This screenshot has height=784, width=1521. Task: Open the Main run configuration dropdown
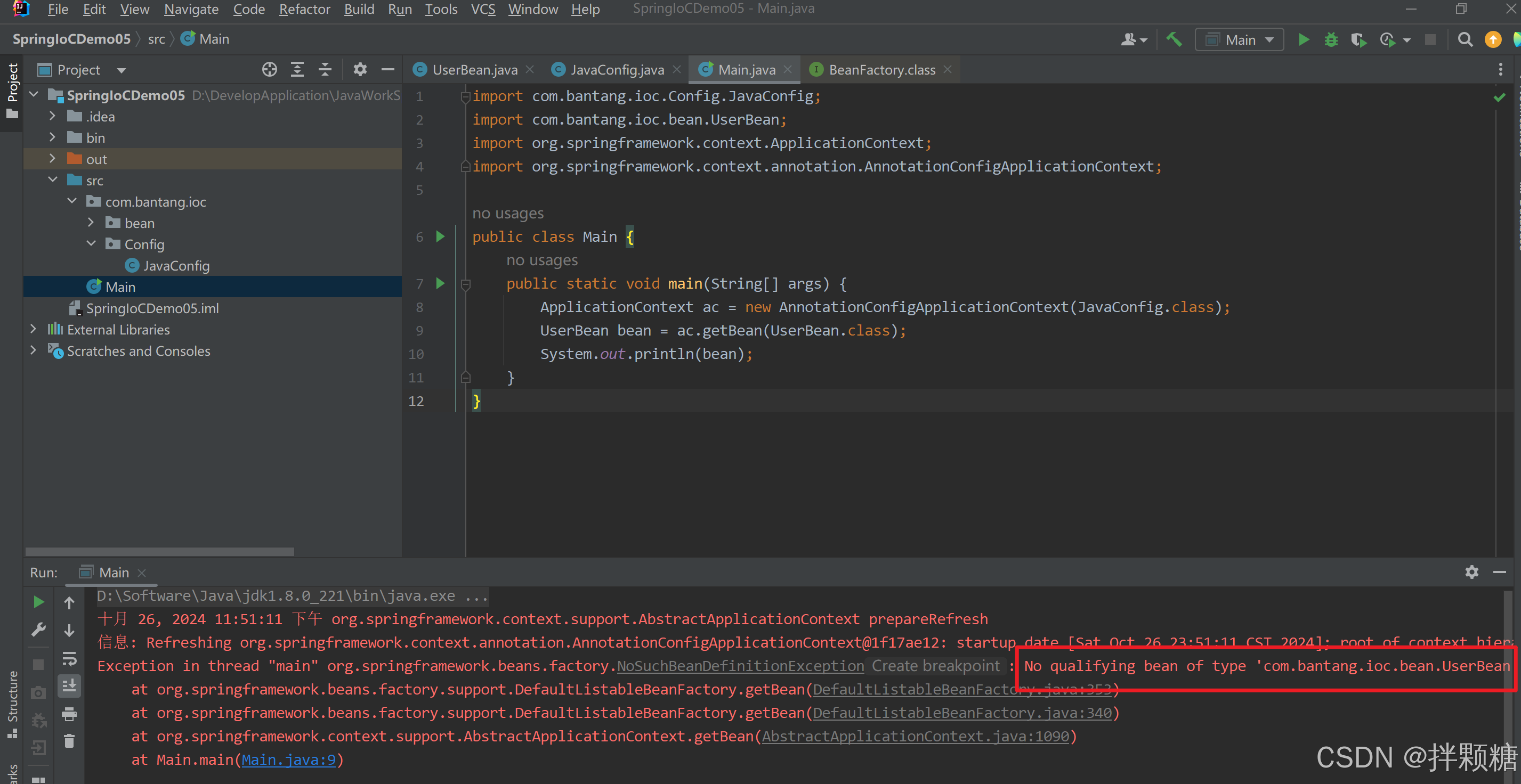point(1240,39)
